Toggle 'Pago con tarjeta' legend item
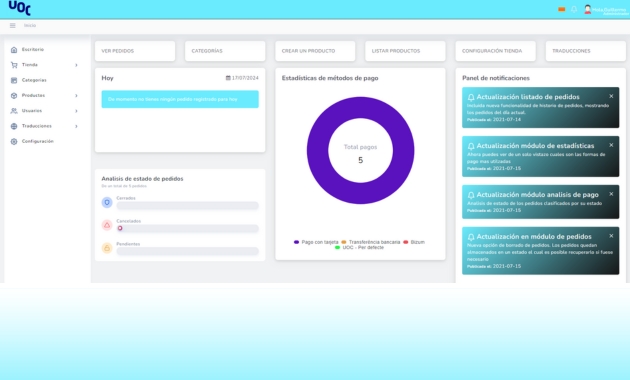This screenshot has width=630, height=380. point(316,242)
